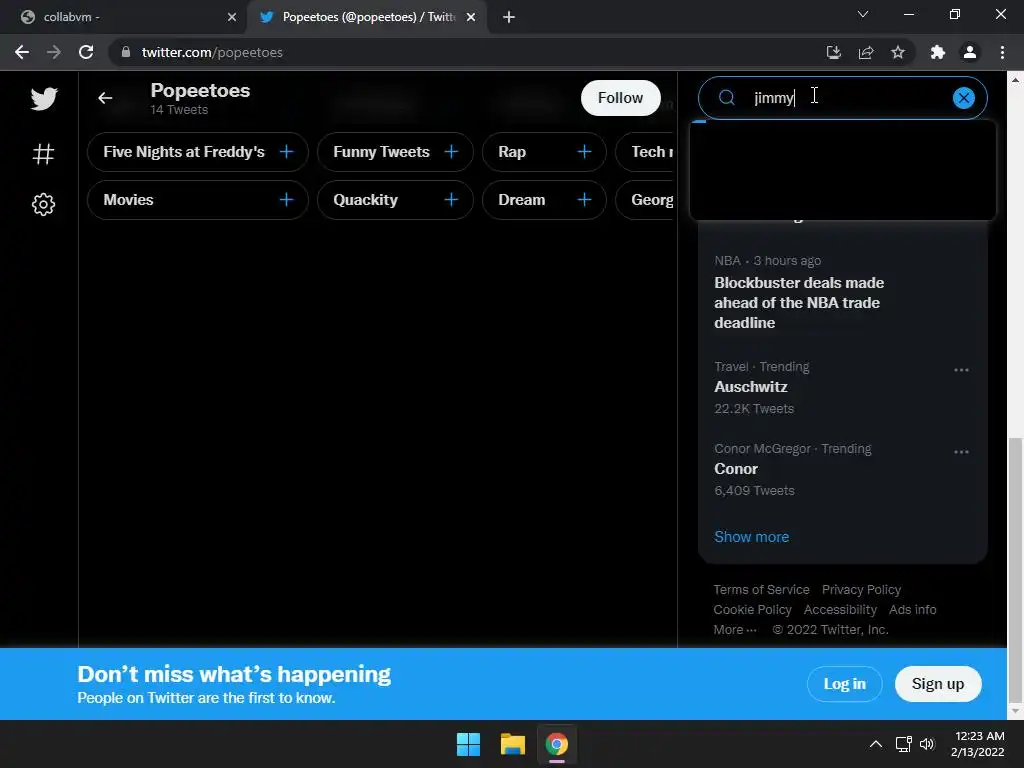Reload the current page
This screenshot has width=1024, height=768.
pos(86,52)
